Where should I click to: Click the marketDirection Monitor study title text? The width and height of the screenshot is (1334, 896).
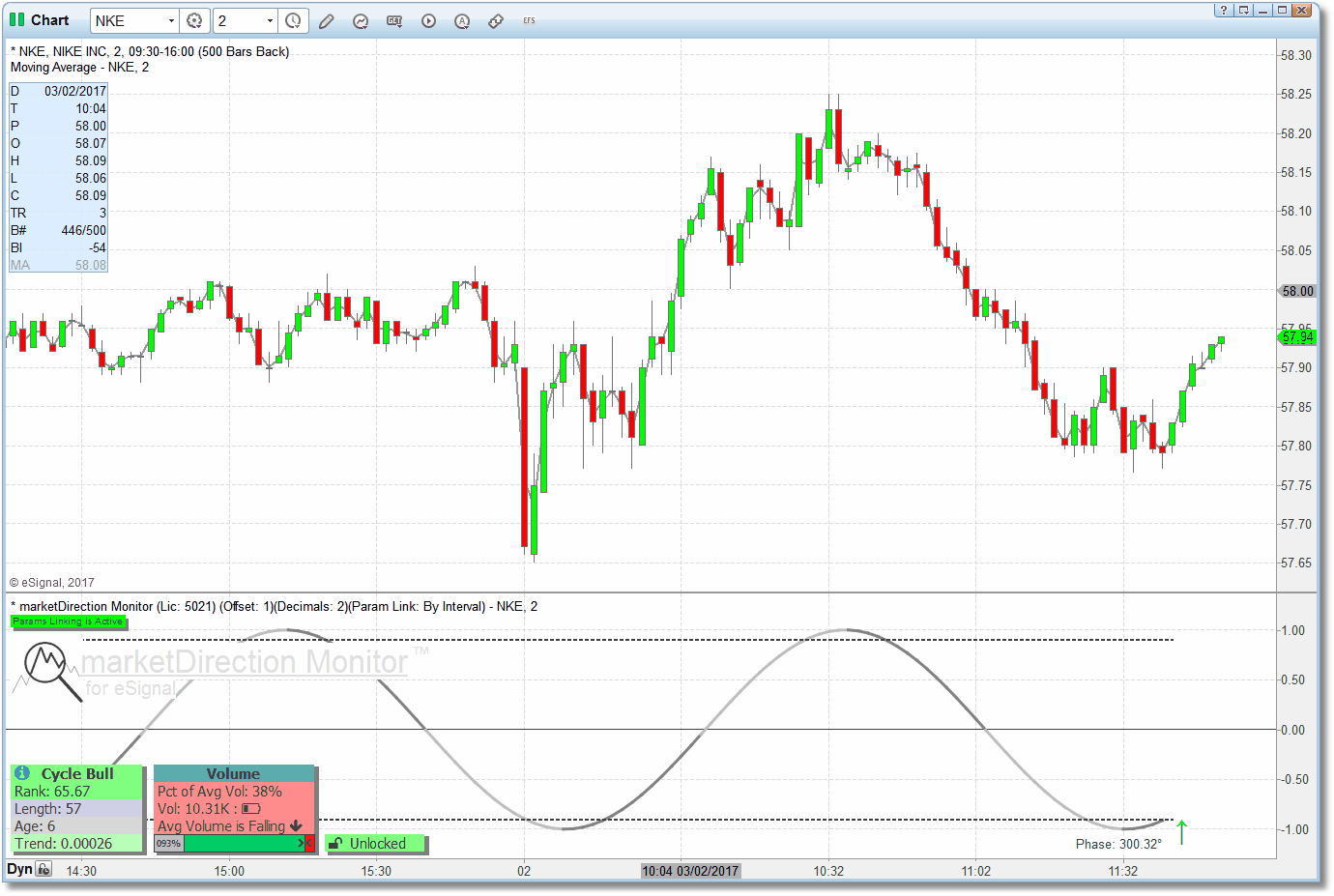(x=275, y=606)
